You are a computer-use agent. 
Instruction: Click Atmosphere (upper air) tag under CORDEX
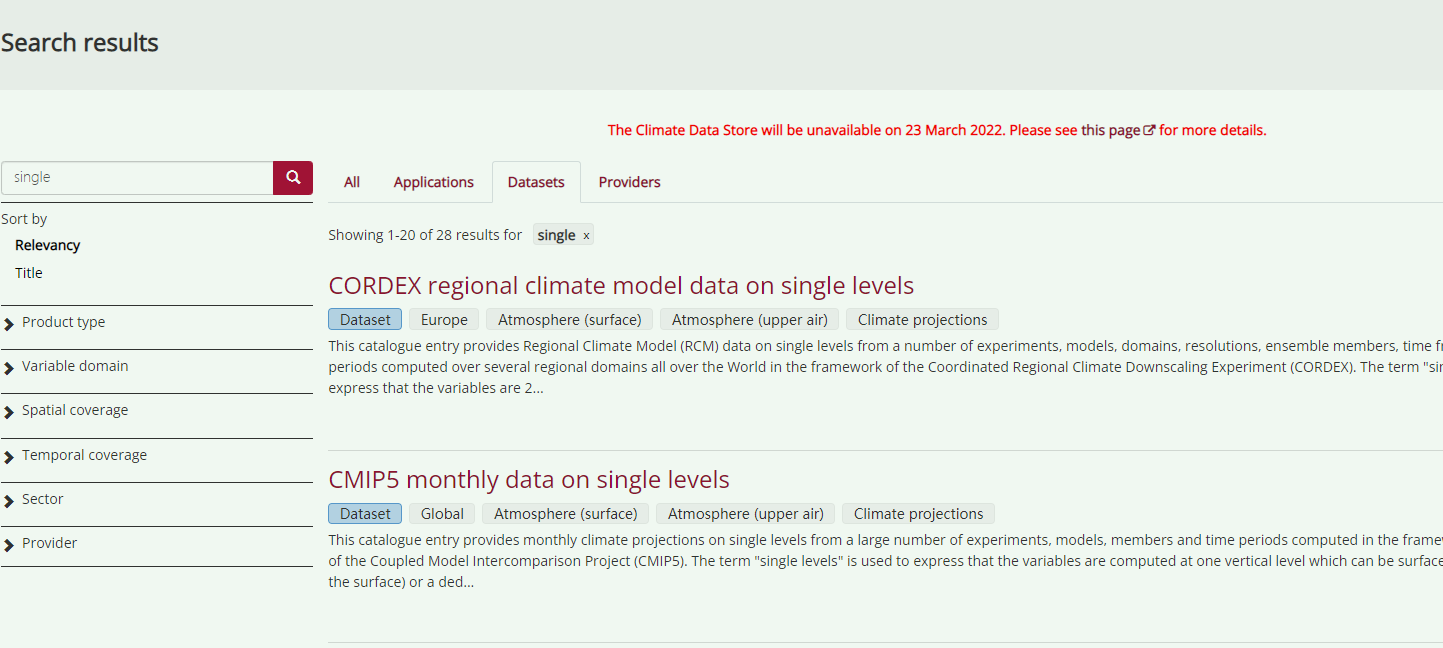tap(750, 320)
